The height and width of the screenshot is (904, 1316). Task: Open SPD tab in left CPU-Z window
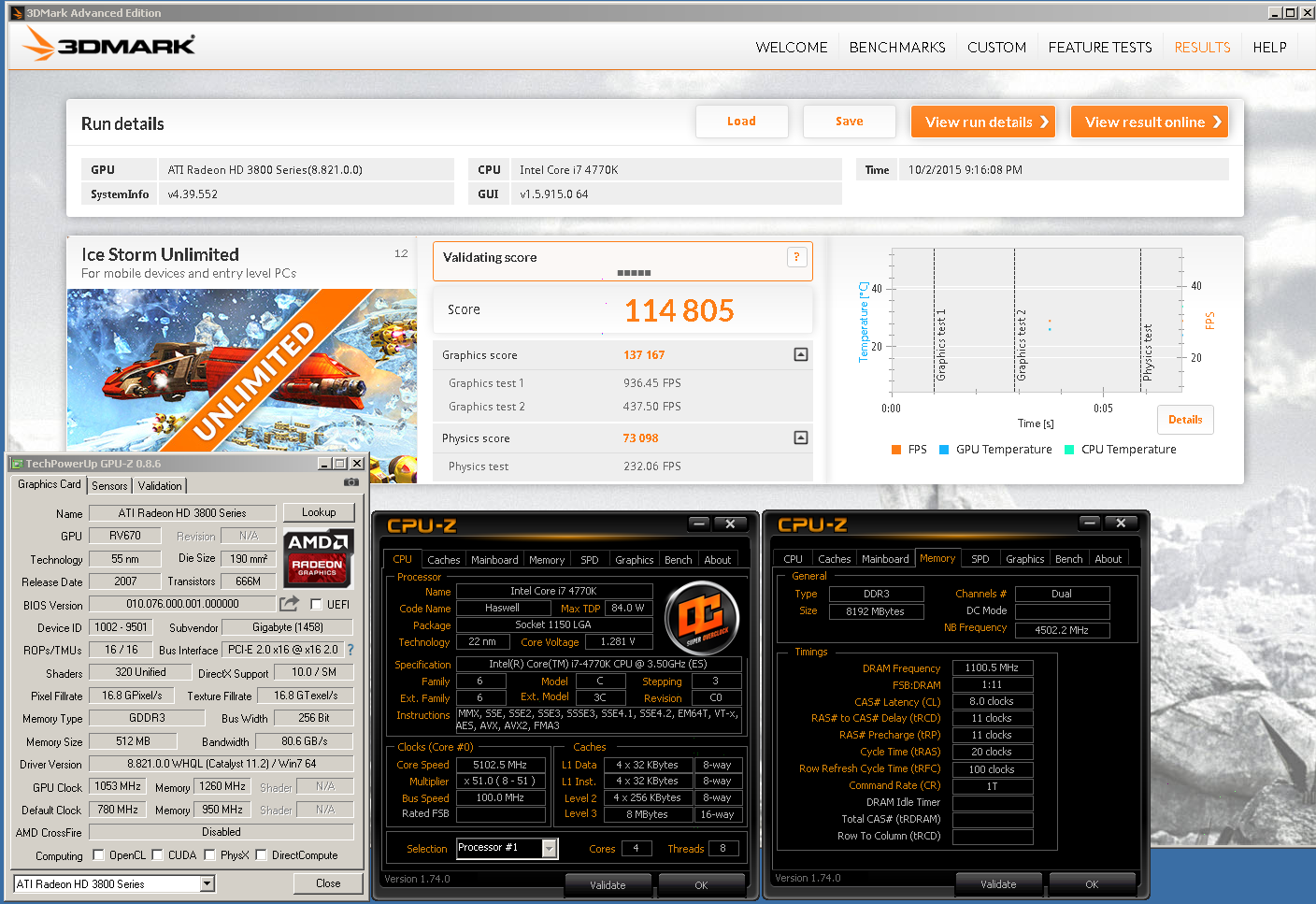coord(589,559)
